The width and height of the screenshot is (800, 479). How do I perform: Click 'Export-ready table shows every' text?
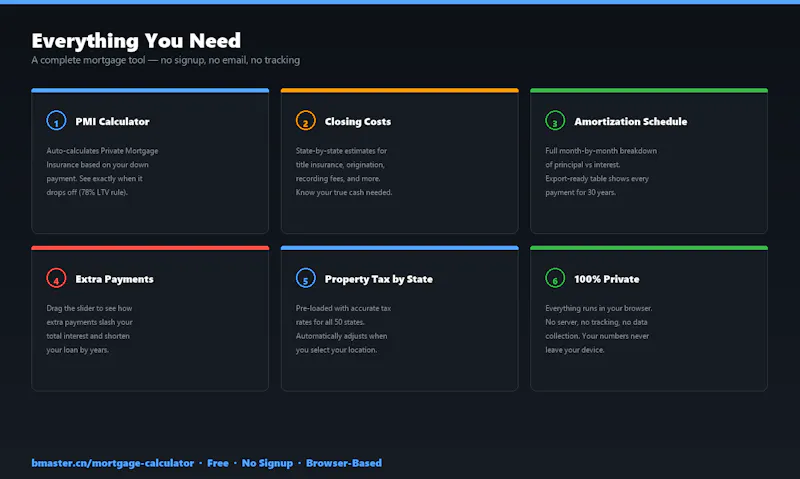pyautogui.click(x=597, y=179)
